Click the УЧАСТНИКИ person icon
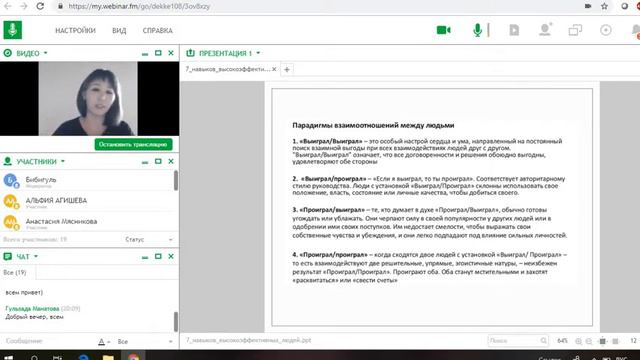 coord(7,161)
